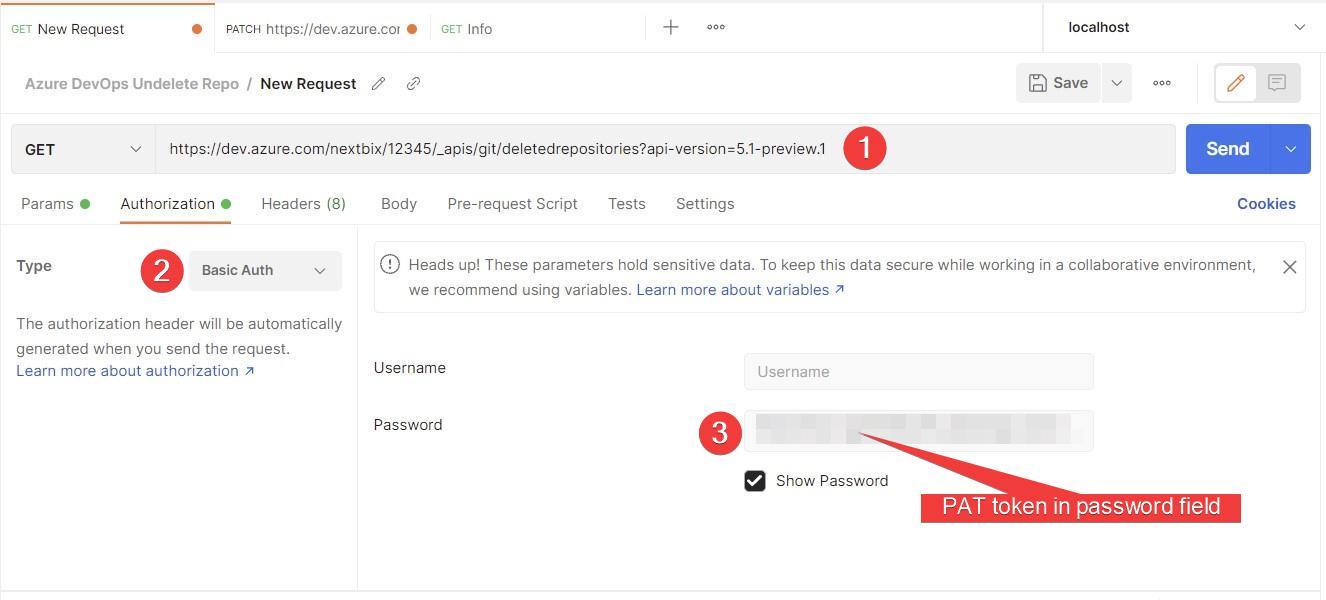This screenshot has height=600, width=1326.
Task: Uncheck the Show Password checkbox
Action: [x=755, y=481]
